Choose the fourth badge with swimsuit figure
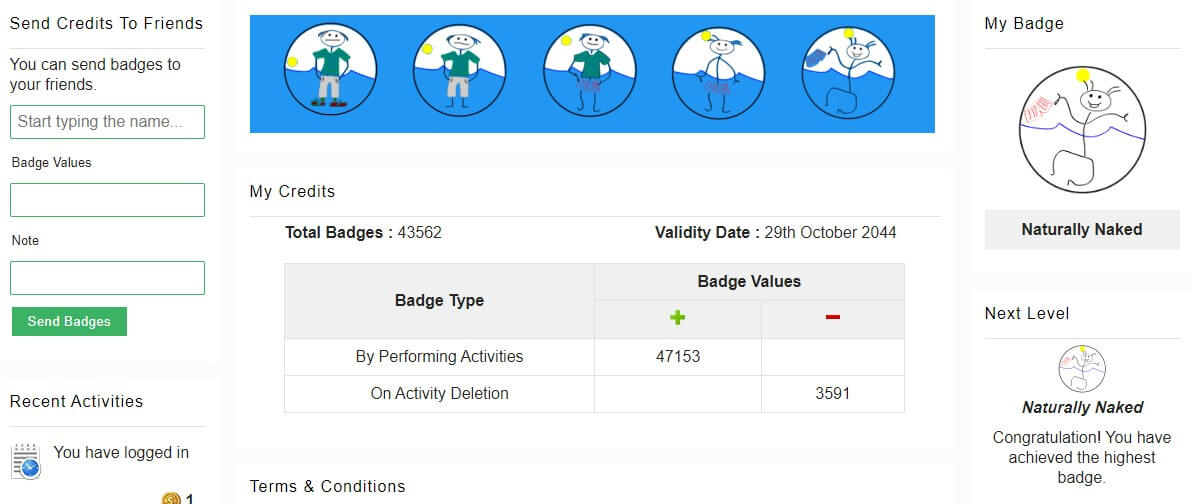 pos(719,73)
